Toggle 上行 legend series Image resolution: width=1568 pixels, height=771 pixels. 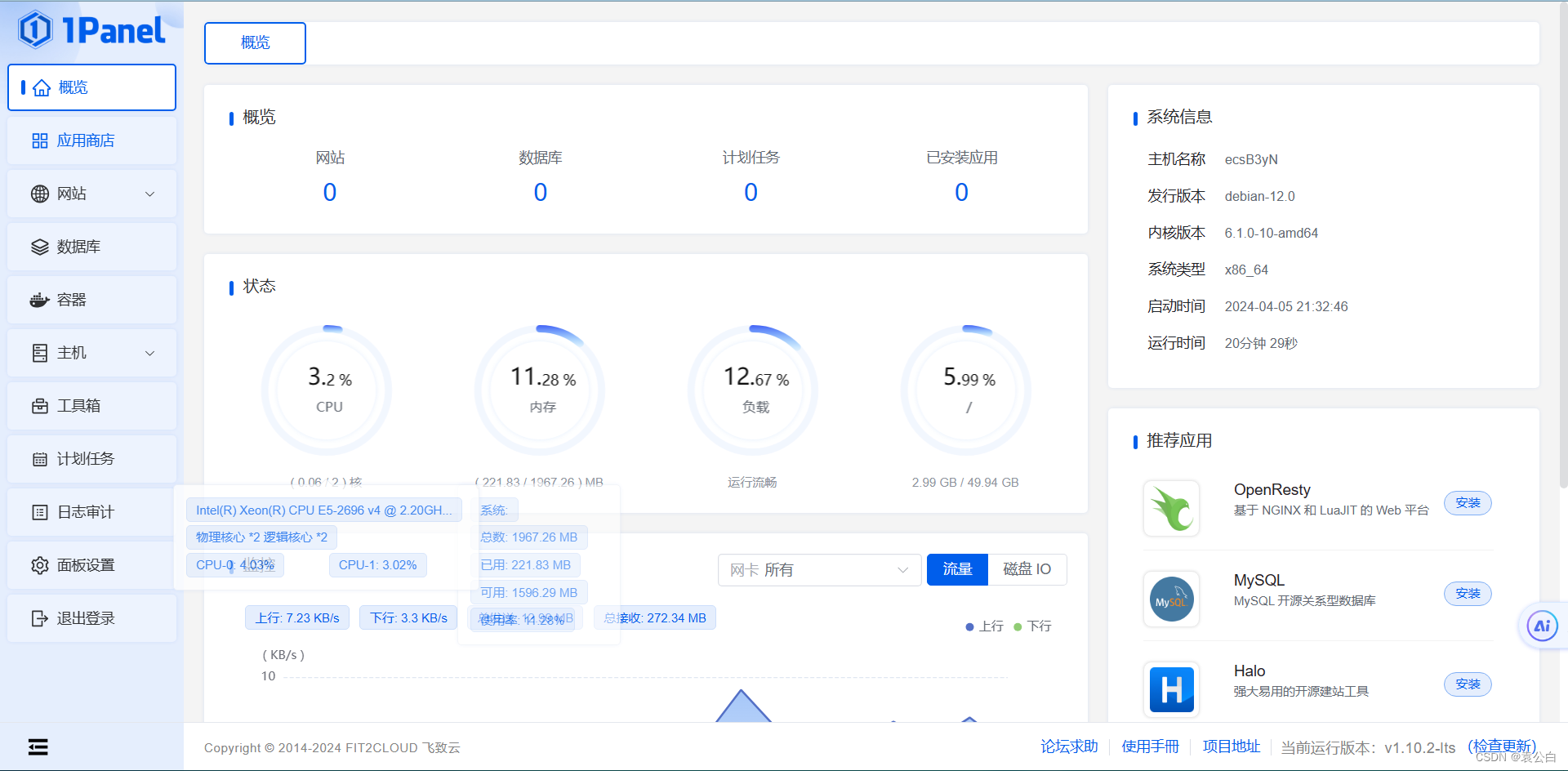point(984,626)
